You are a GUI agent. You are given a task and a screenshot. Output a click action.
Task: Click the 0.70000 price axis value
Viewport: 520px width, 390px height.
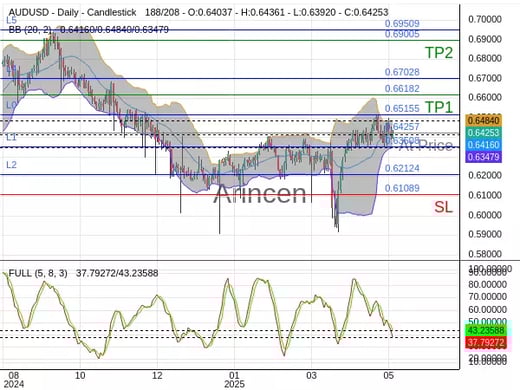(x=485, y=19)
